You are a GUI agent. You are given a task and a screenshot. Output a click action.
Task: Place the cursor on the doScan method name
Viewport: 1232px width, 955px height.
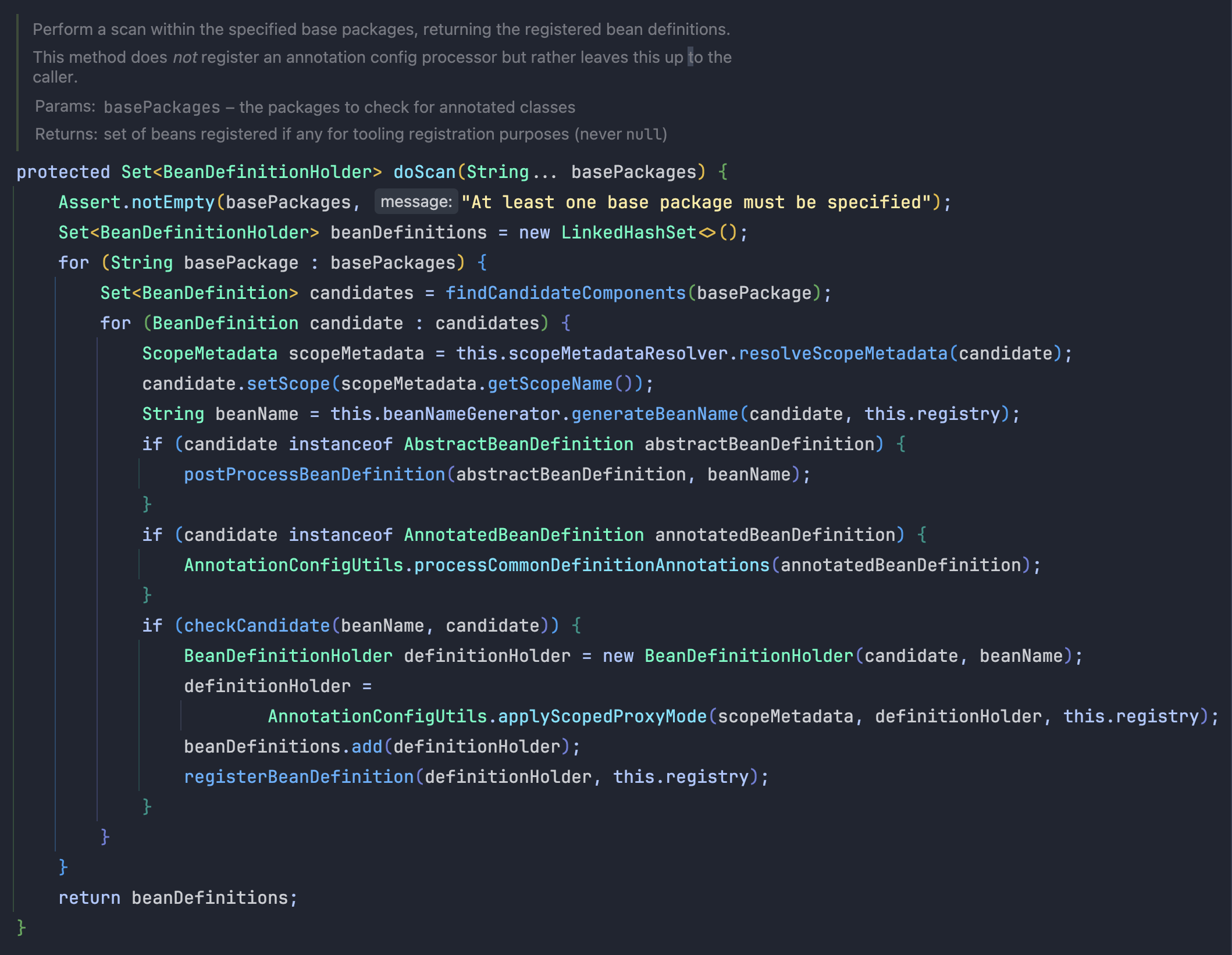coord(424,172)
